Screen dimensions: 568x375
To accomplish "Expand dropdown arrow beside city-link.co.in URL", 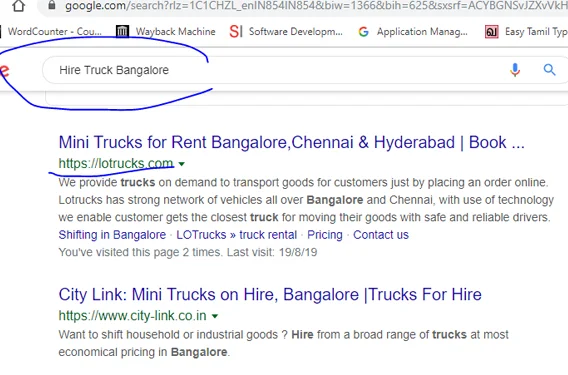I will (x=215, y=316).
